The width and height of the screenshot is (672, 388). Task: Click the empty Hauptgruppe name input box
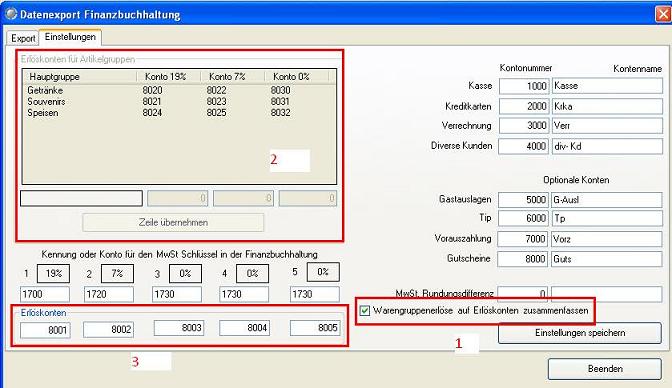pos(81,199)
